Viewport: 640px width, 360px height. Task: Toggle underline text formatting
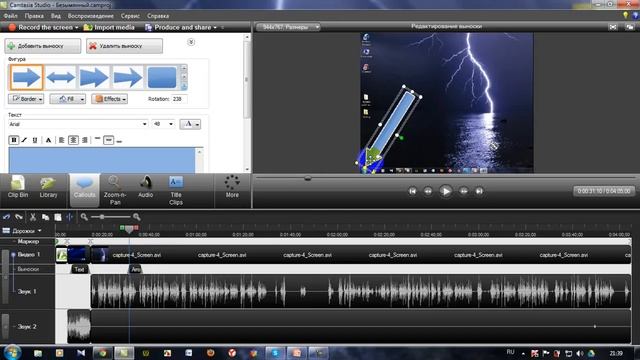[x=35, y=140]
